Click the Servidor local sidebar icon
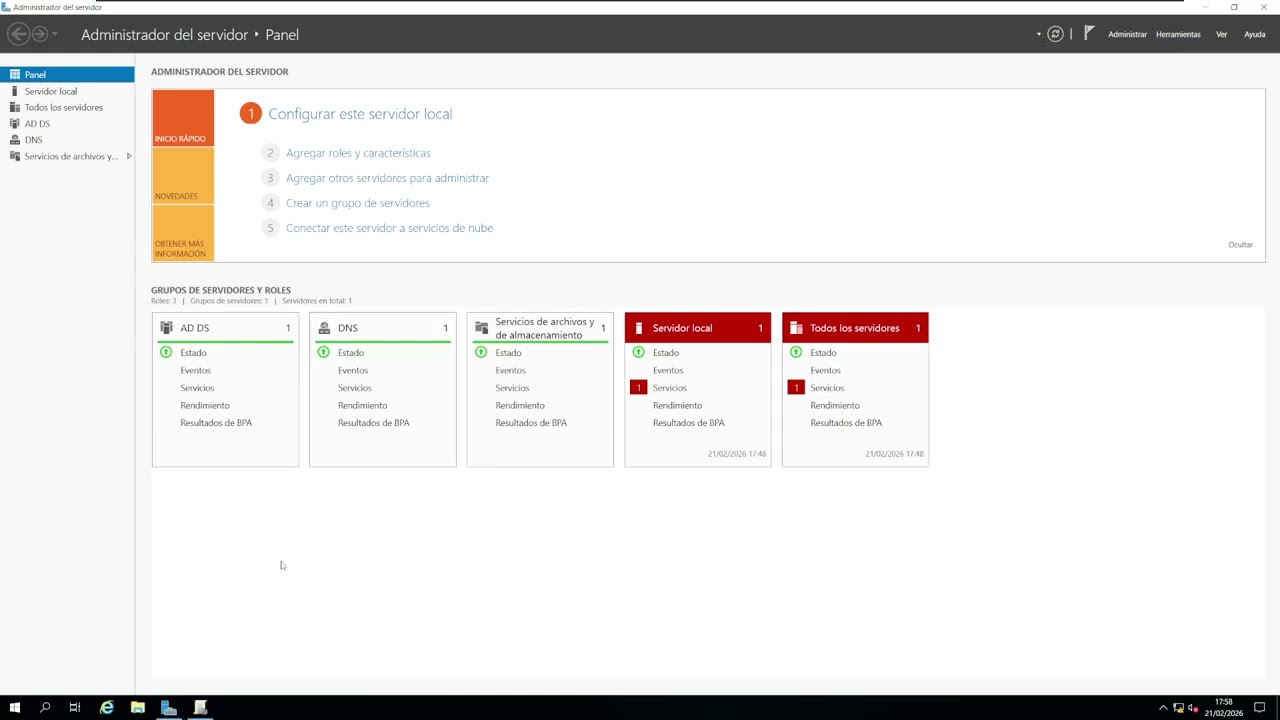Screen dimensions: 1280x720 15,91
